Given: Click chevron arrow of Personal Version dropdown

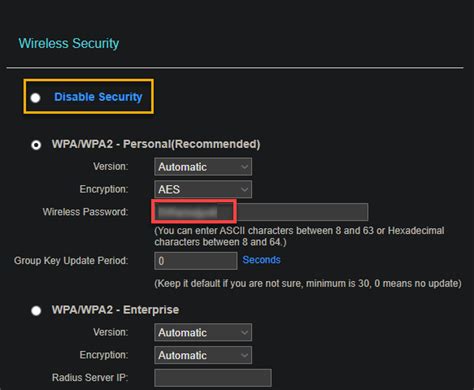Looking at the screenshot, I should tap(245, 167).
